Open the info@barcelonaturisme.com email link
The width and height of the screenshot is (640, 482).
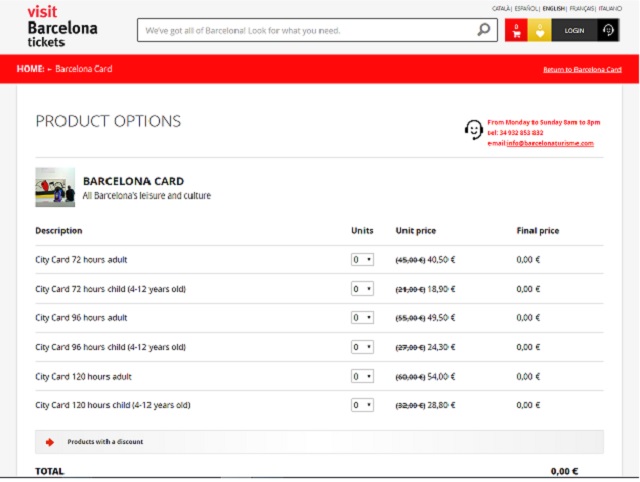point(550,143)
